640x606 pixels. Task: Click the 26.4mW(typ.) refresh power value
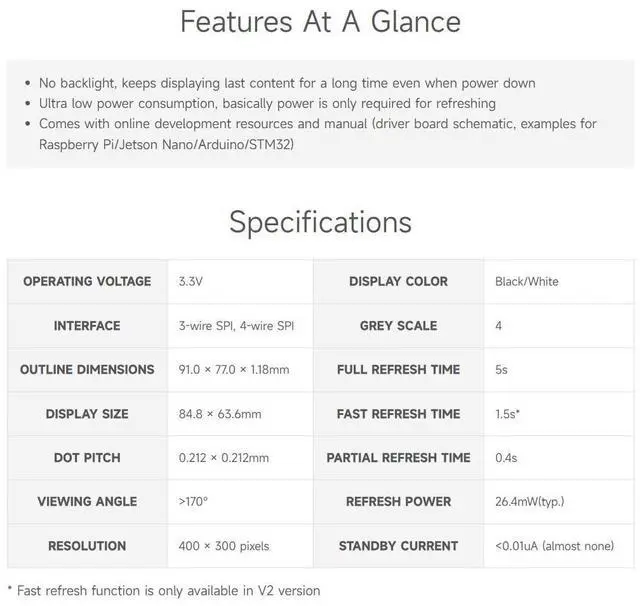pos(530,502)
